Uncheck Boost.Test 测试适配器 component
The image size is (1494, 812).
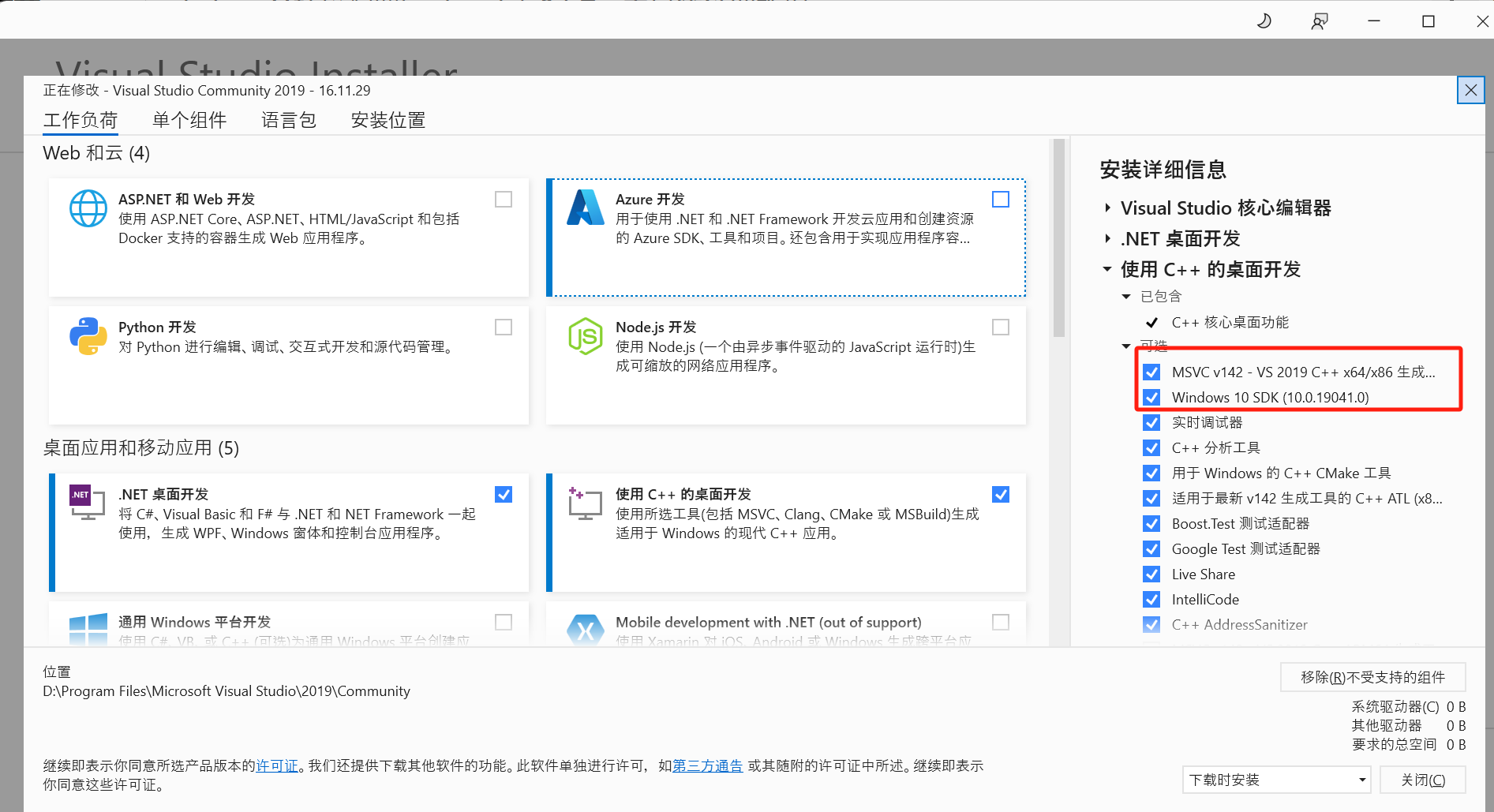click(x=1151, y=523)
